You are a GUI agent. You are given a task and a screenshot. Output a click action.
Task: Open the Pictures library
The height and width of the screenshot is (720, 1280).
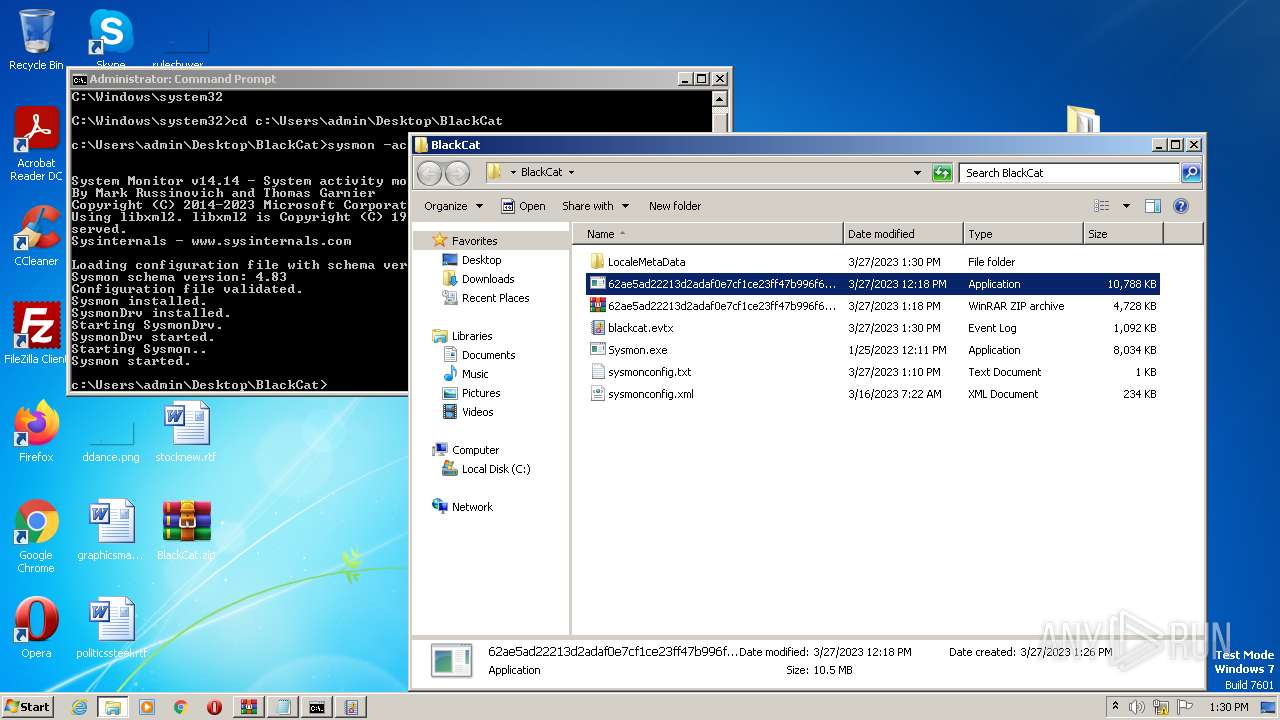coord(480,393)
